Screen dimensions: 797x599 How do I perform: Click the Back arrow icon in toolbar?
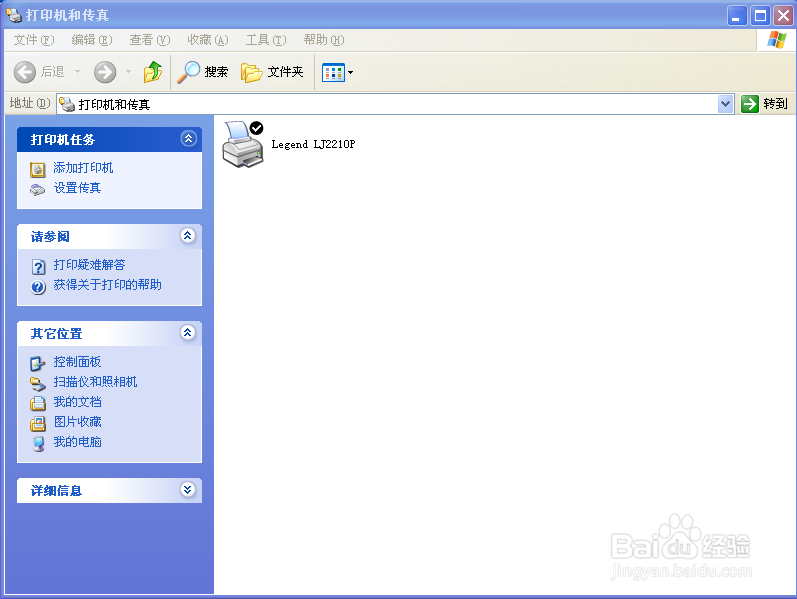point(24,72)
